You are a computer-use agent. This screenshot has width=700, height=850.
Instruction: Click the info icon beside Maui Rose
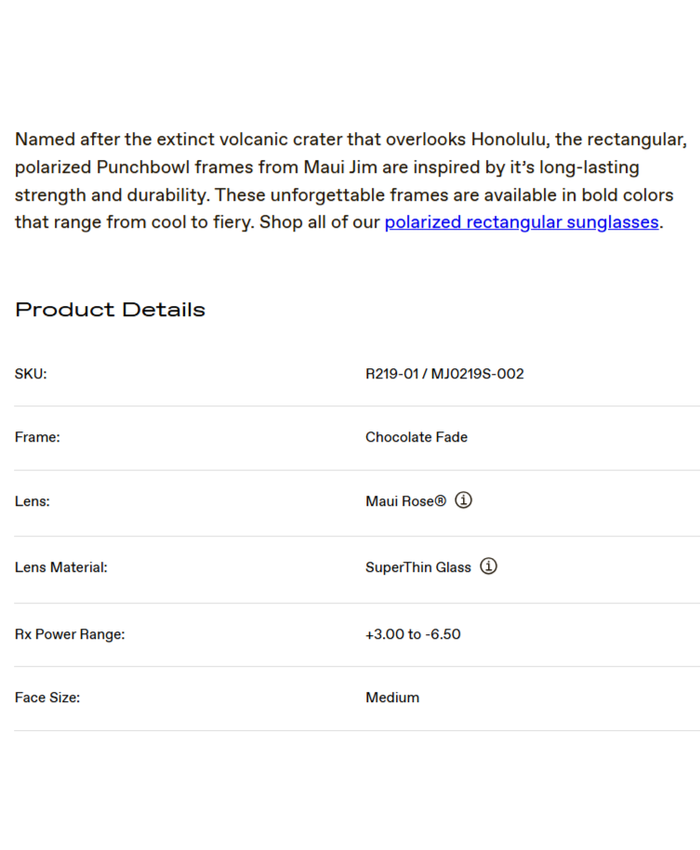(x=463, y=500)
